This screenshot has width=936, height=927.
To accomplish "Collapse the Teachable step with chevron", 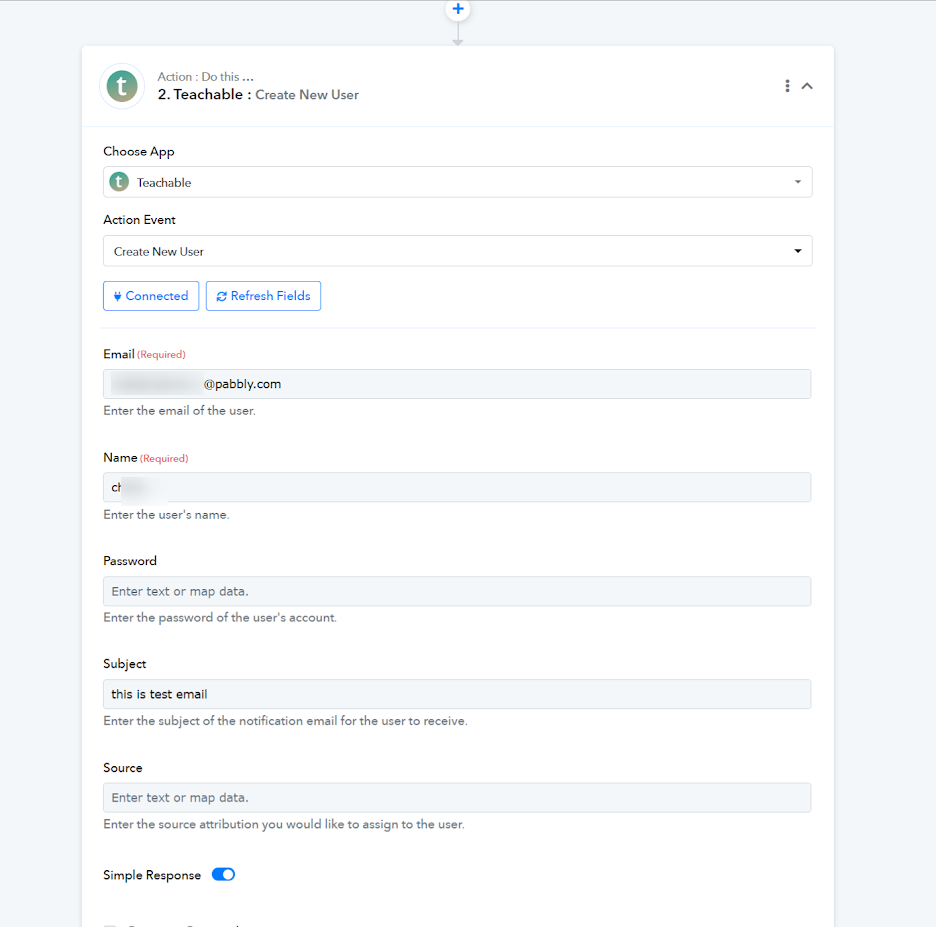I will (x=807, y=86).
